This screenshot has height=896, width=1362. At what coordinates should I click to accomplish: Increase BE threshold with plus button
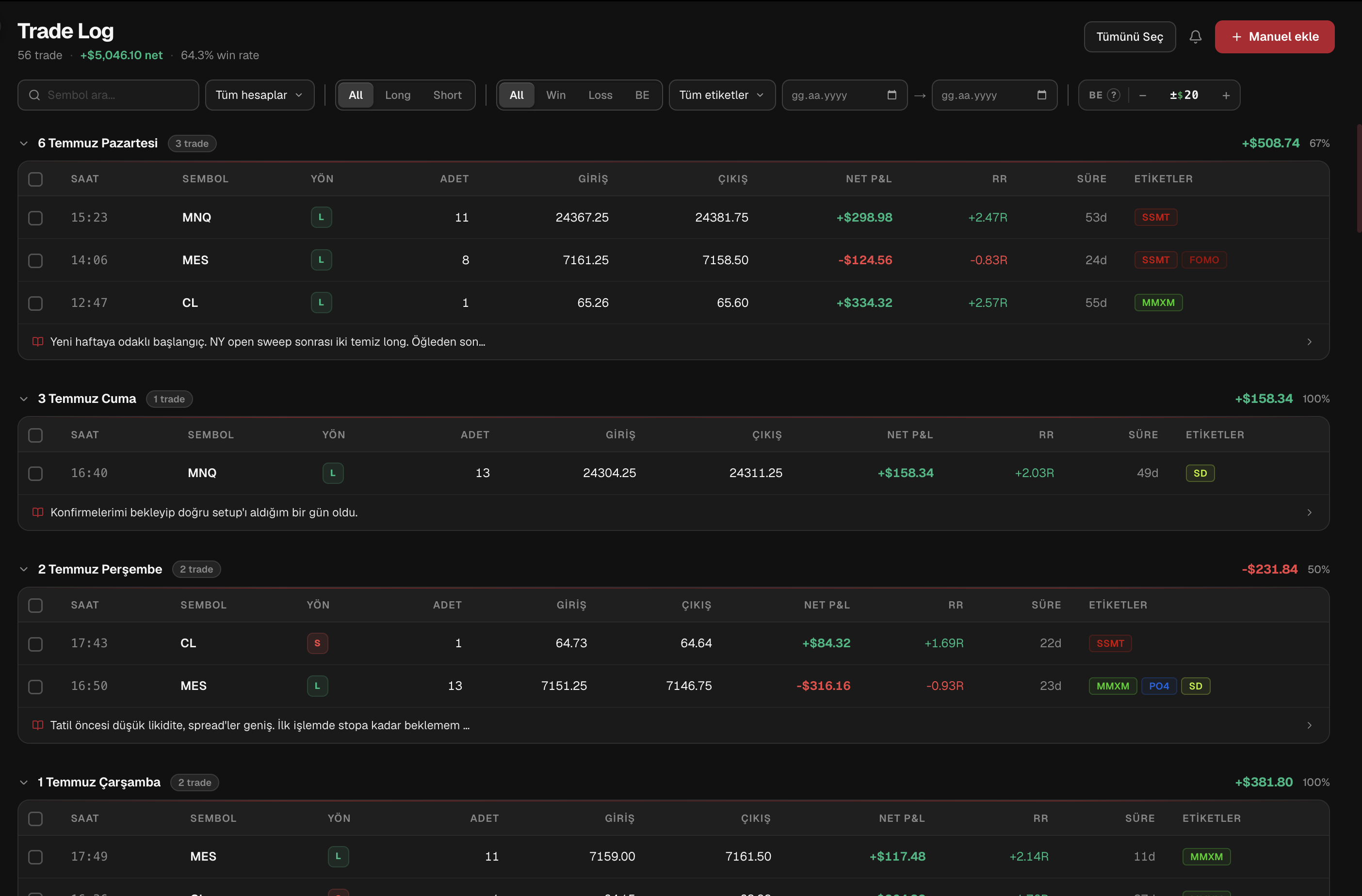click(x=1226, y=95)
